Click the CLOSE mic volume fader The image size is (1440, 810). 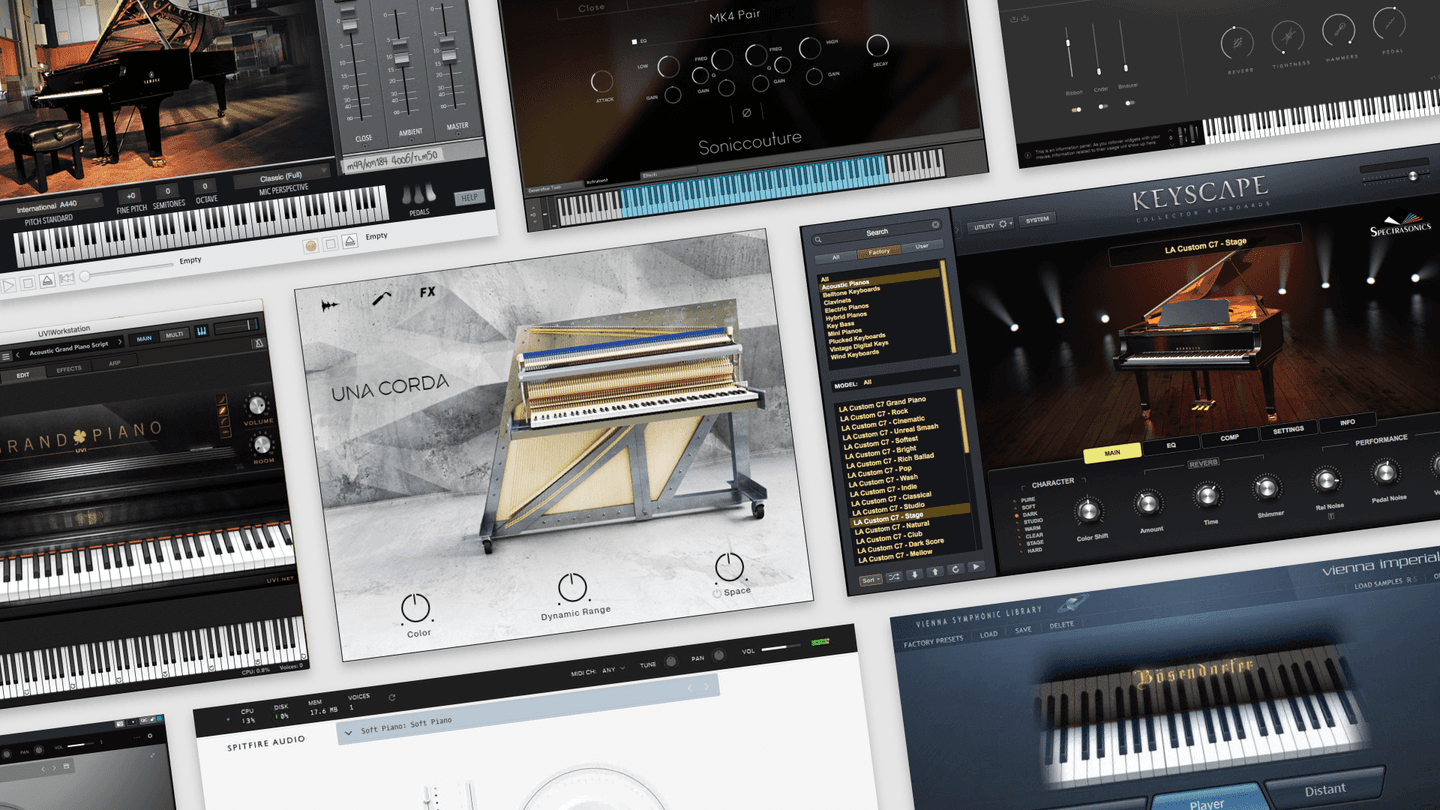pos(349,22)
